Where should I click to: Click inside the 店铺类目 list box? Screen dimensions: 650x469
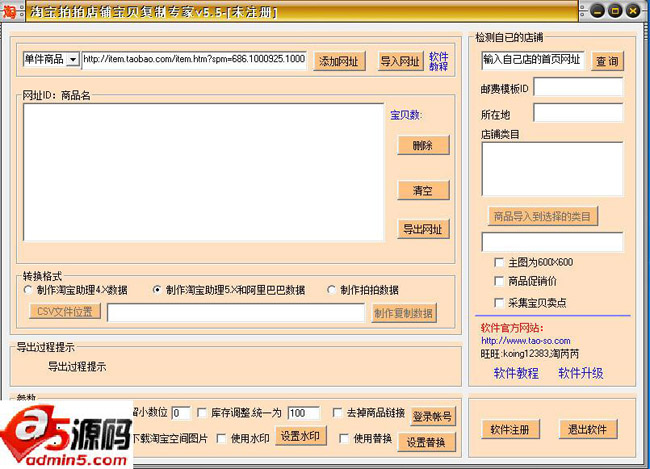tap(552, 169)
